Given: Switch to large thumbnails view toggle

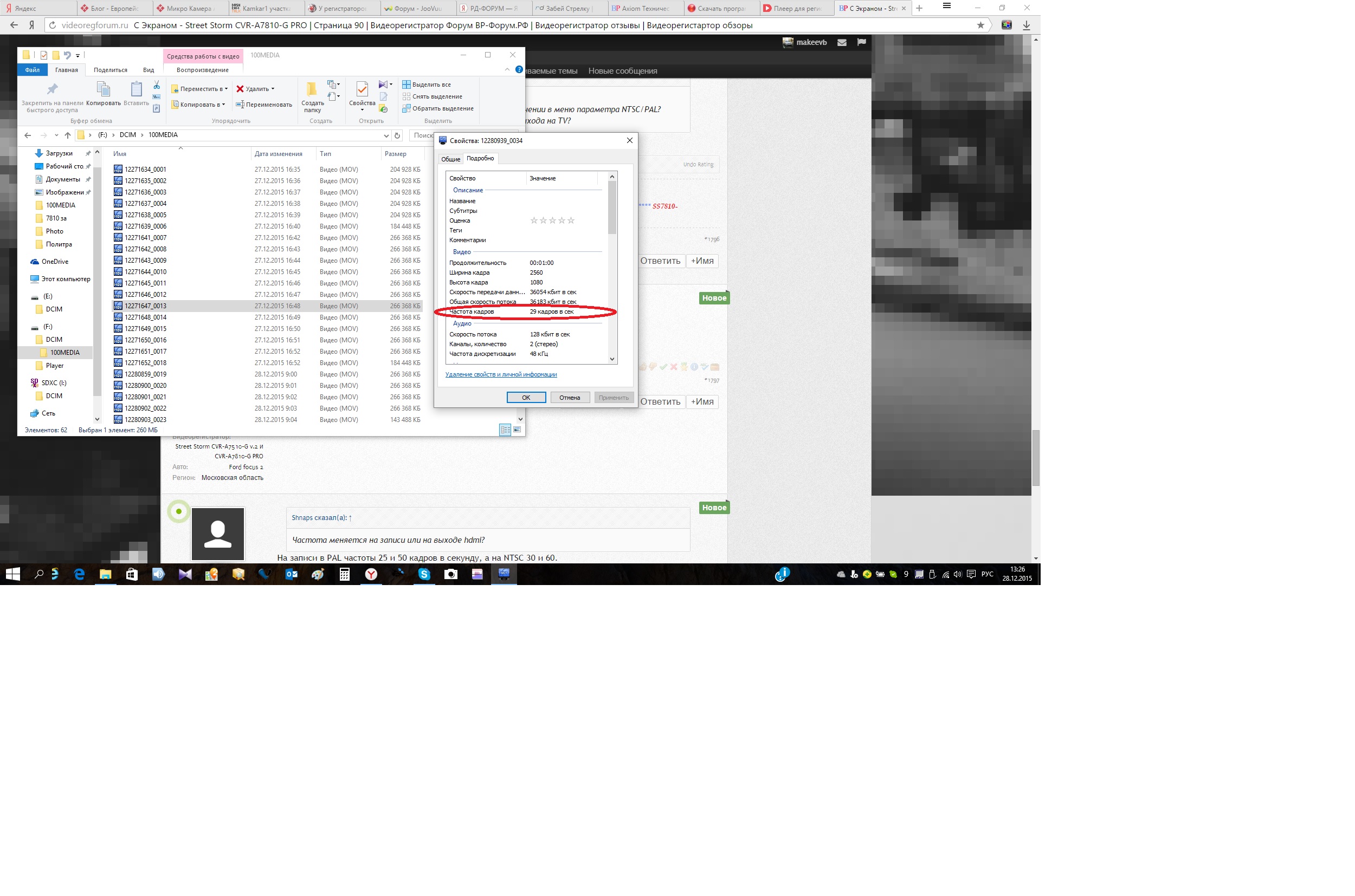Looking at the screenshot, I should (x=518, y=430).
